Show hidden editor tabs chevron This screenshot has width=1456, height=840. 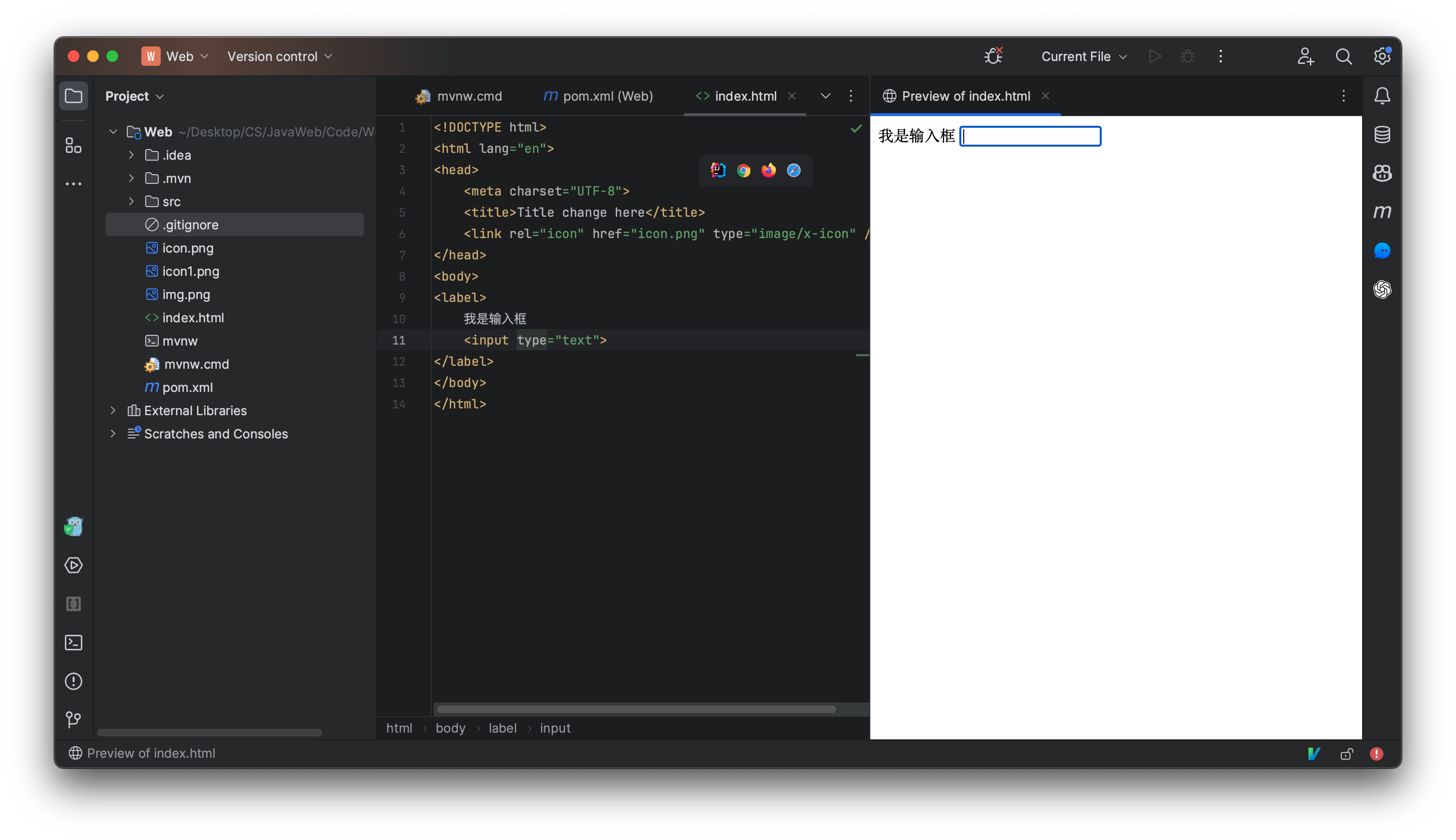[825, 96]
